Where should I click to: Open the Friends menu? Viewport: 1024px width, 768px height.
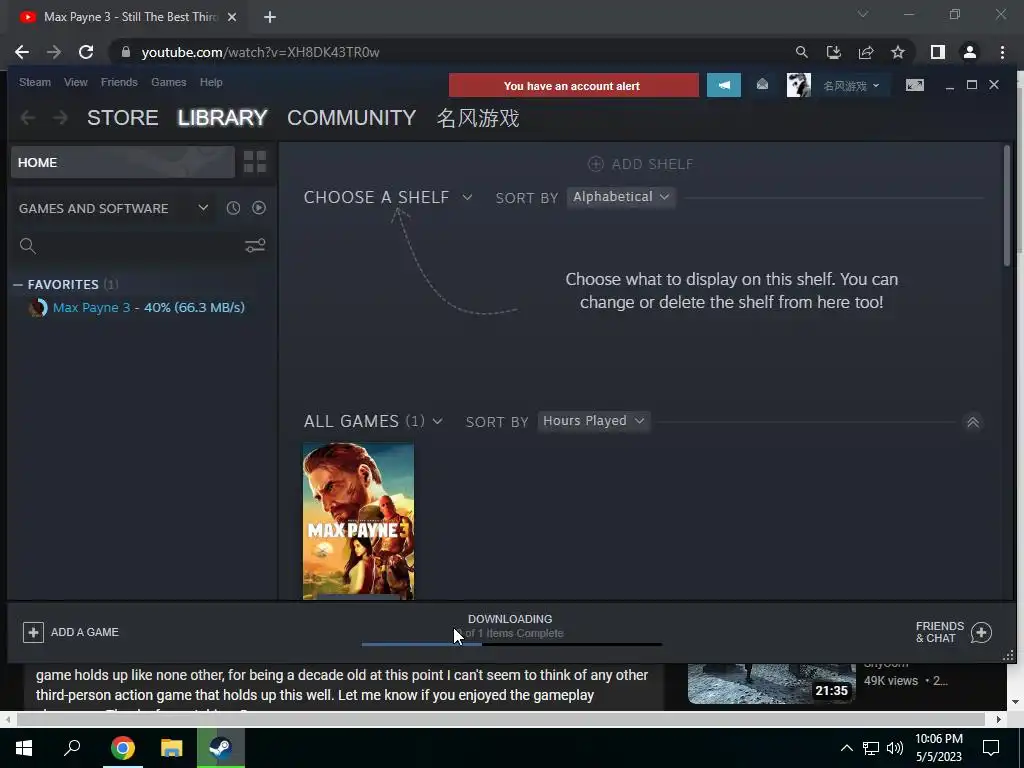pyautogui.click(x=119, y=82)
